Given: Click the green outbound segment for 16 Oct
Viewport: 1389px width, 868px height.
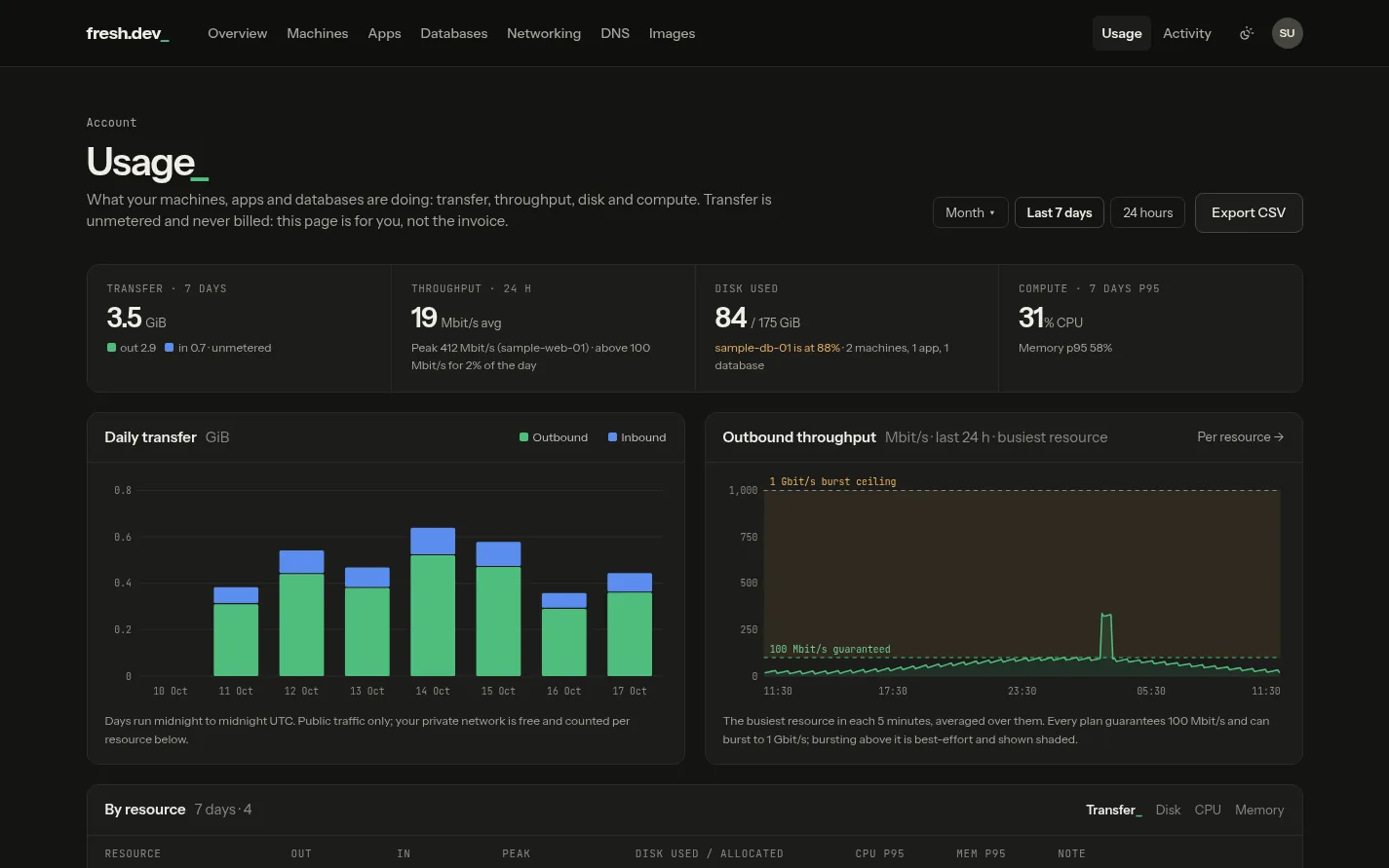Looking at the screenshot, I should (564, 642).
